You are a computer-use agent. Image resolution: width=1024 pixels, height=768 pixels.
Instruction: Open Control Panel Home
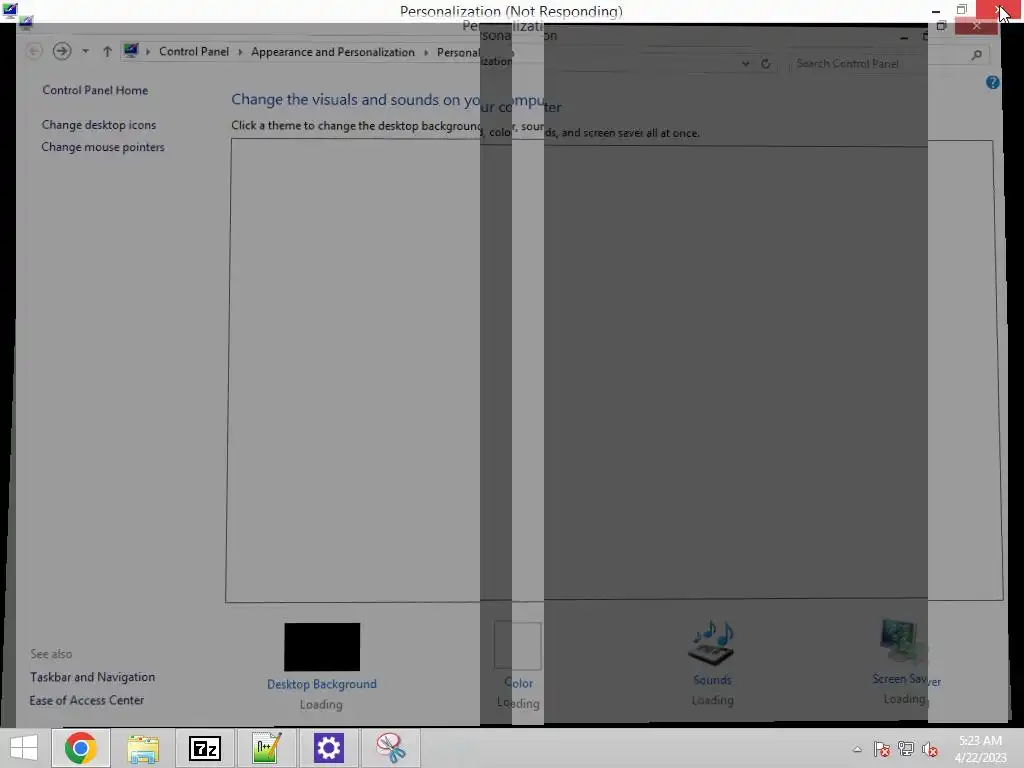(95, 90)
